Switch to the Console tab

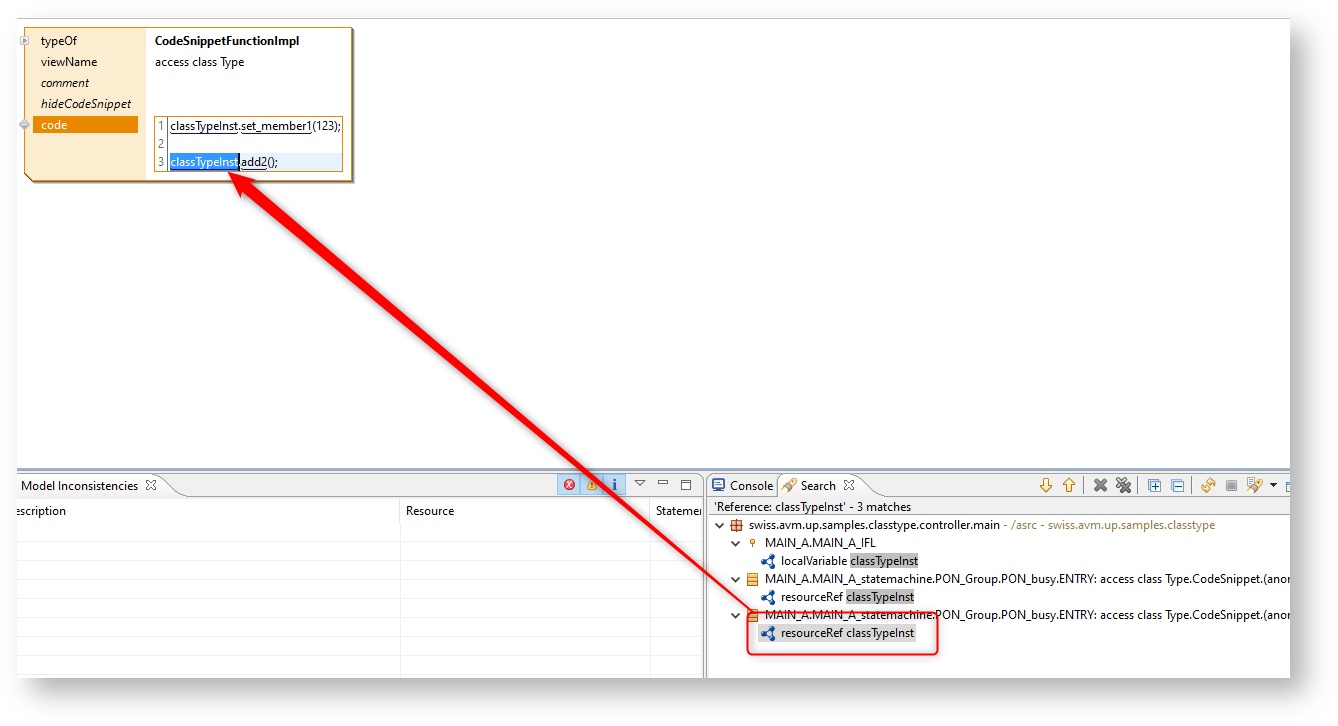[x=743, y=485]
